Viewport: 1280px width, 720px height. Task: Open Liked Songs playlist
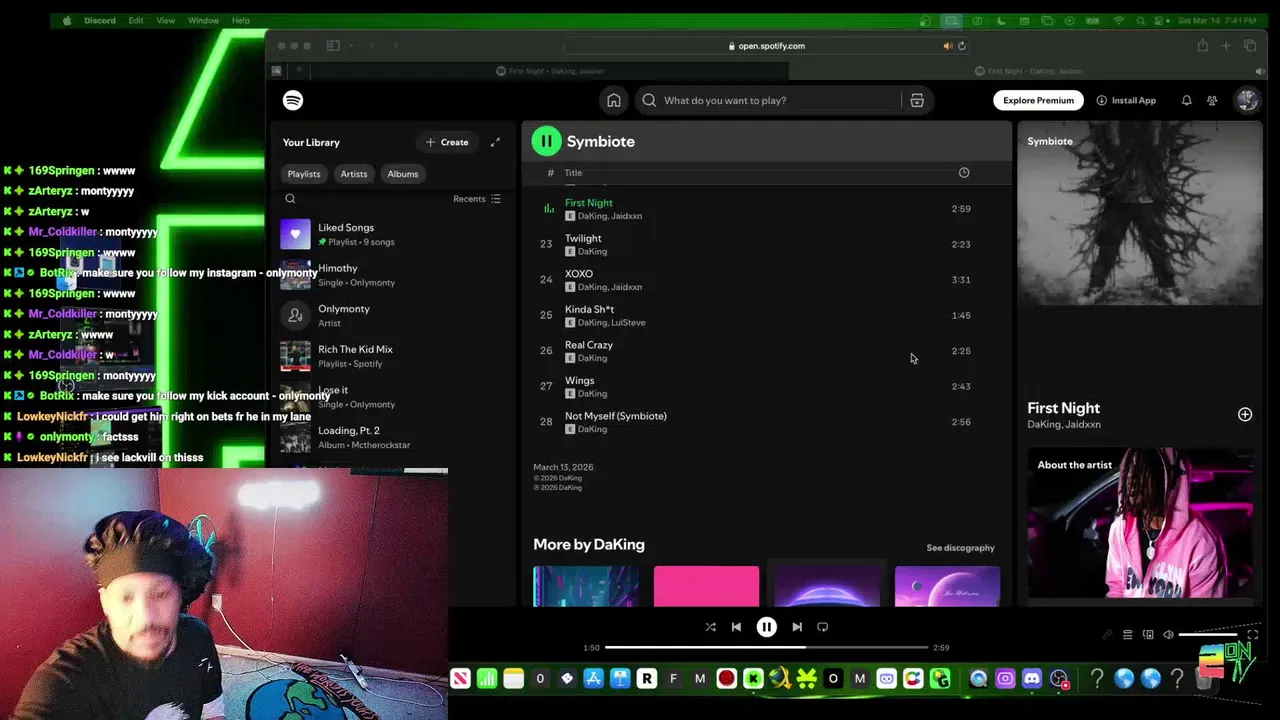pos(392,234)
